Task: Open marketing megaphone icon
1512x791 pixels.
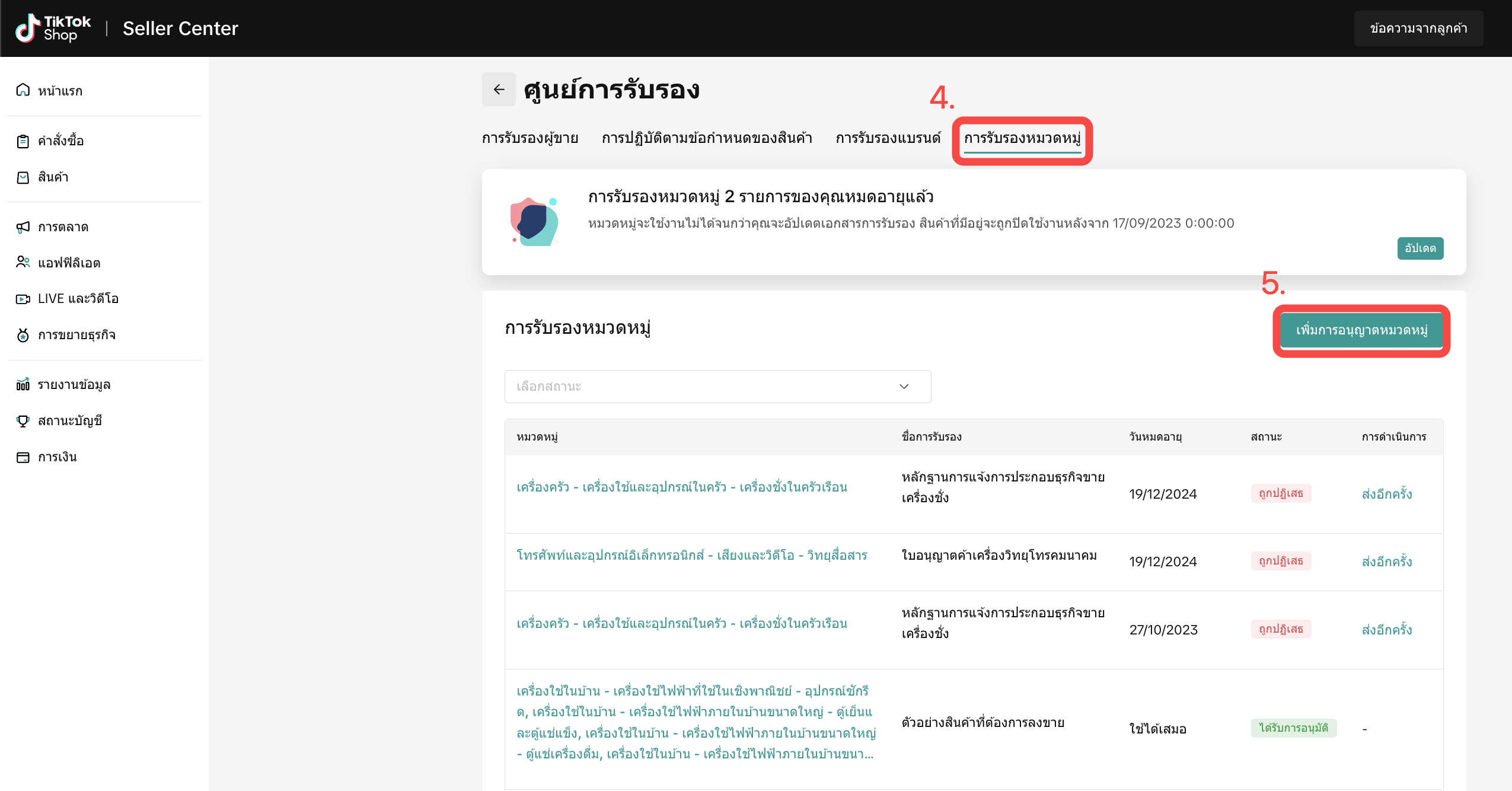Action: (x=23, y=227)
